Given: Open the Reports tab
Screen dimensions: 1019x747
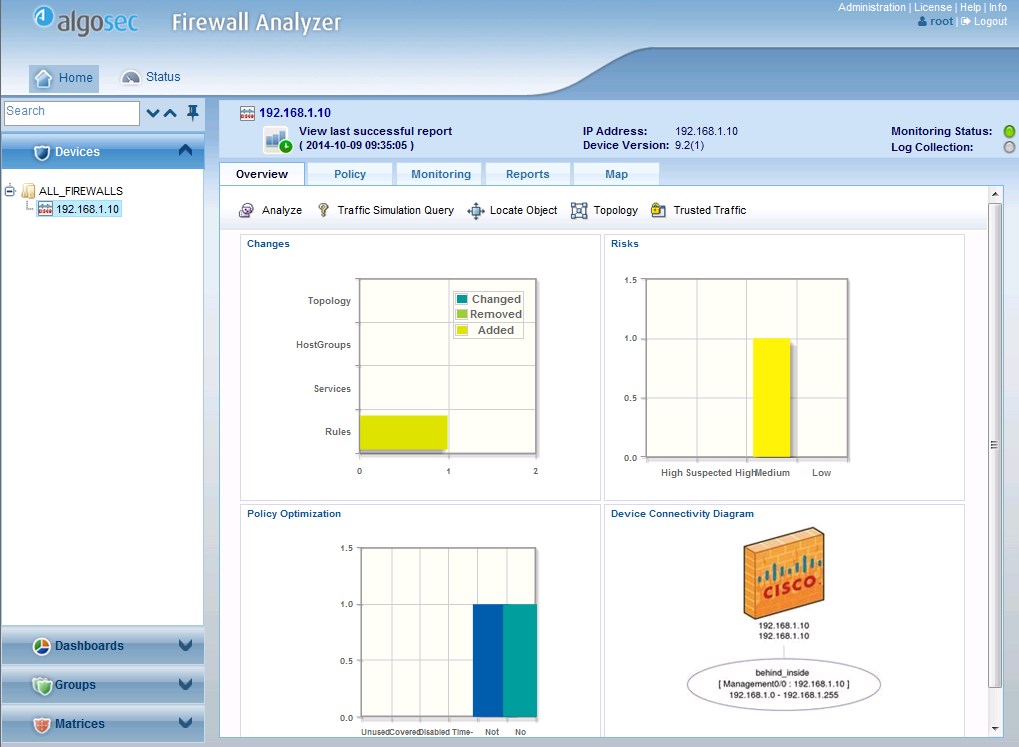Looking at the screenshot, I should [x=528, y=174].
